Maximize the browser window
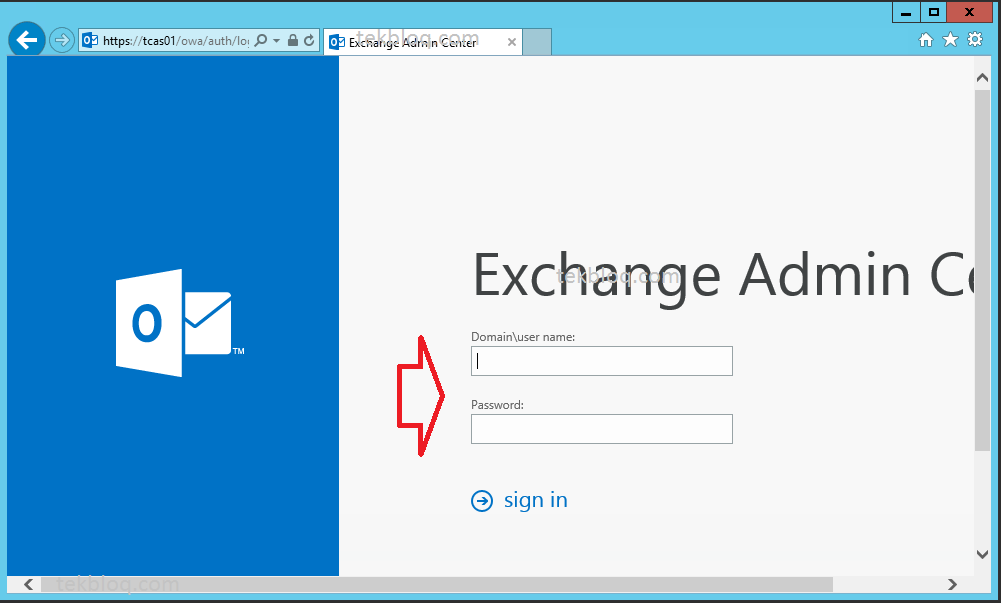This screenshot has height=603, width=1001. pyautogui.click(x=933, y=12)
